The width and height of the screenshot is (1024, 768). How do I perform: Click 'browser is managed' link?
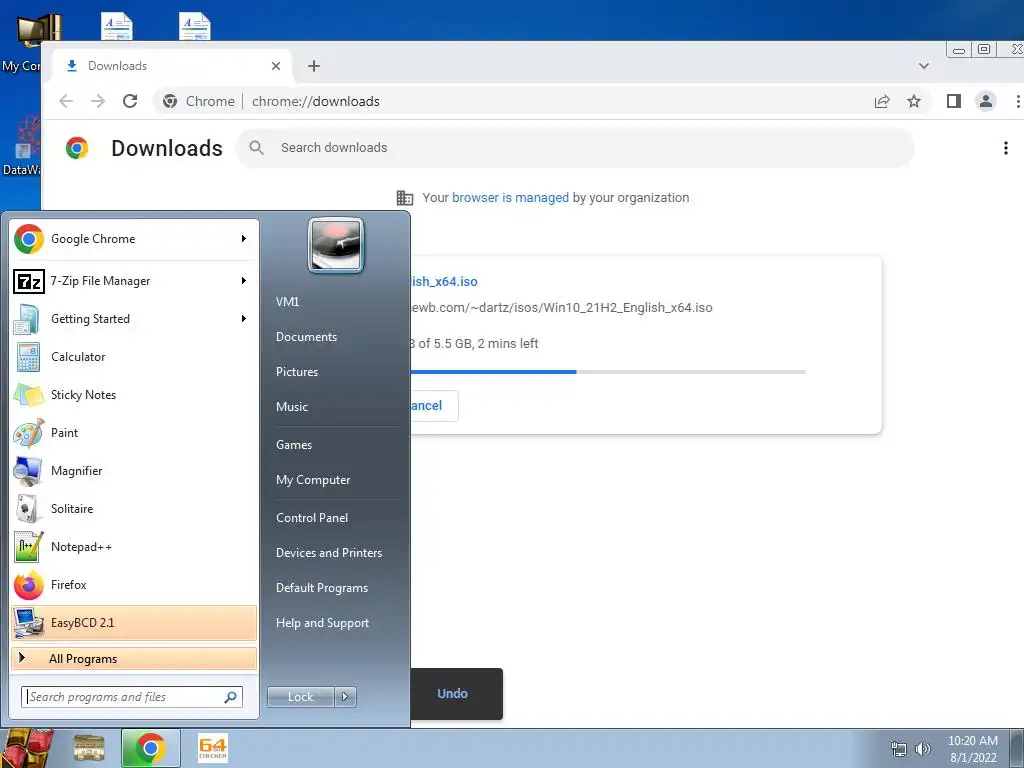pyautogui.click(x=510, y=198)
